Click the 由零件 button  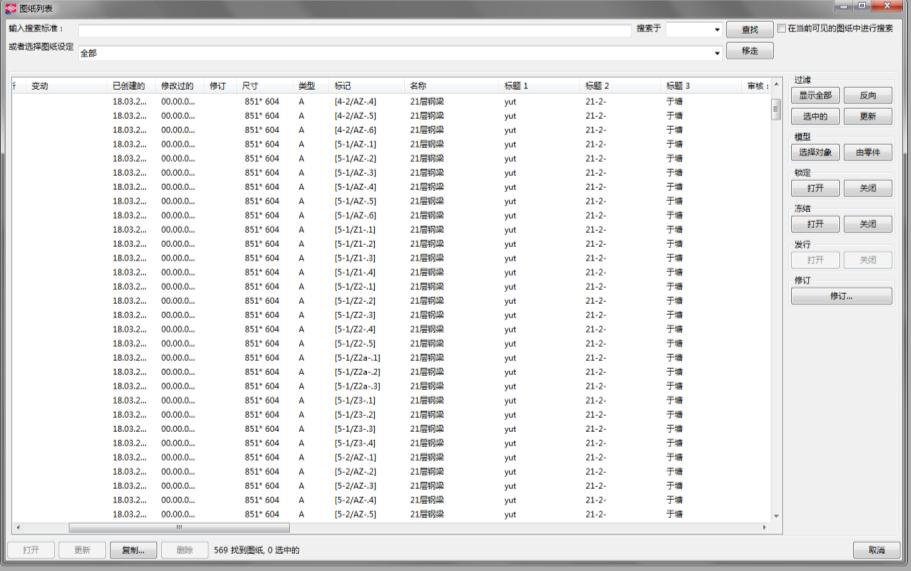867,152
